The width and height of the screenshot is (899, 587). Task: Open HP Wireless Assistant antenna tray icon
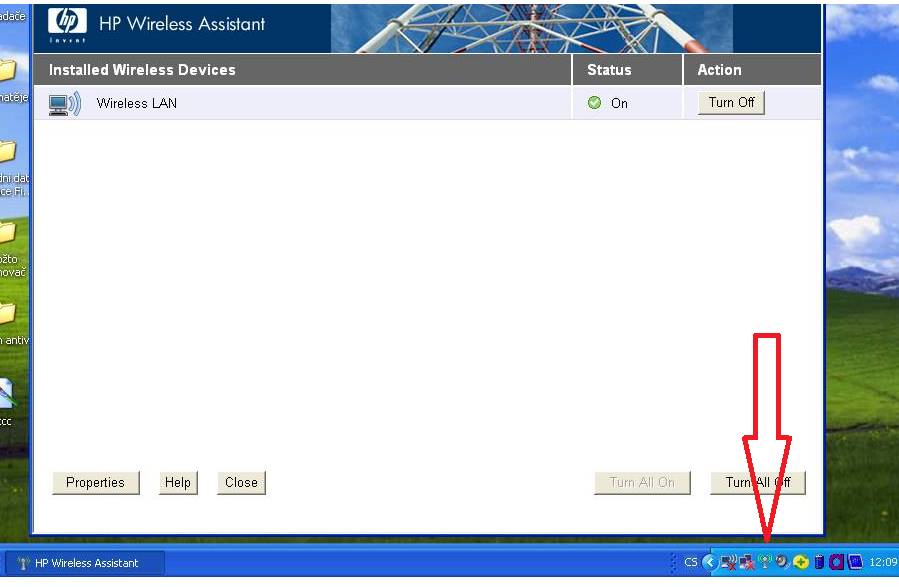[x=765, y=562]
